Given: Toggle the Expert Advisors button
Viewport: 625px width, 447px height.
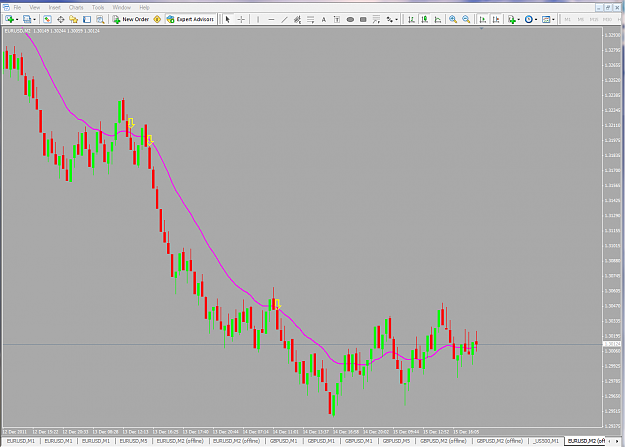Looking at the screenshot, I should tap(191, 19).
